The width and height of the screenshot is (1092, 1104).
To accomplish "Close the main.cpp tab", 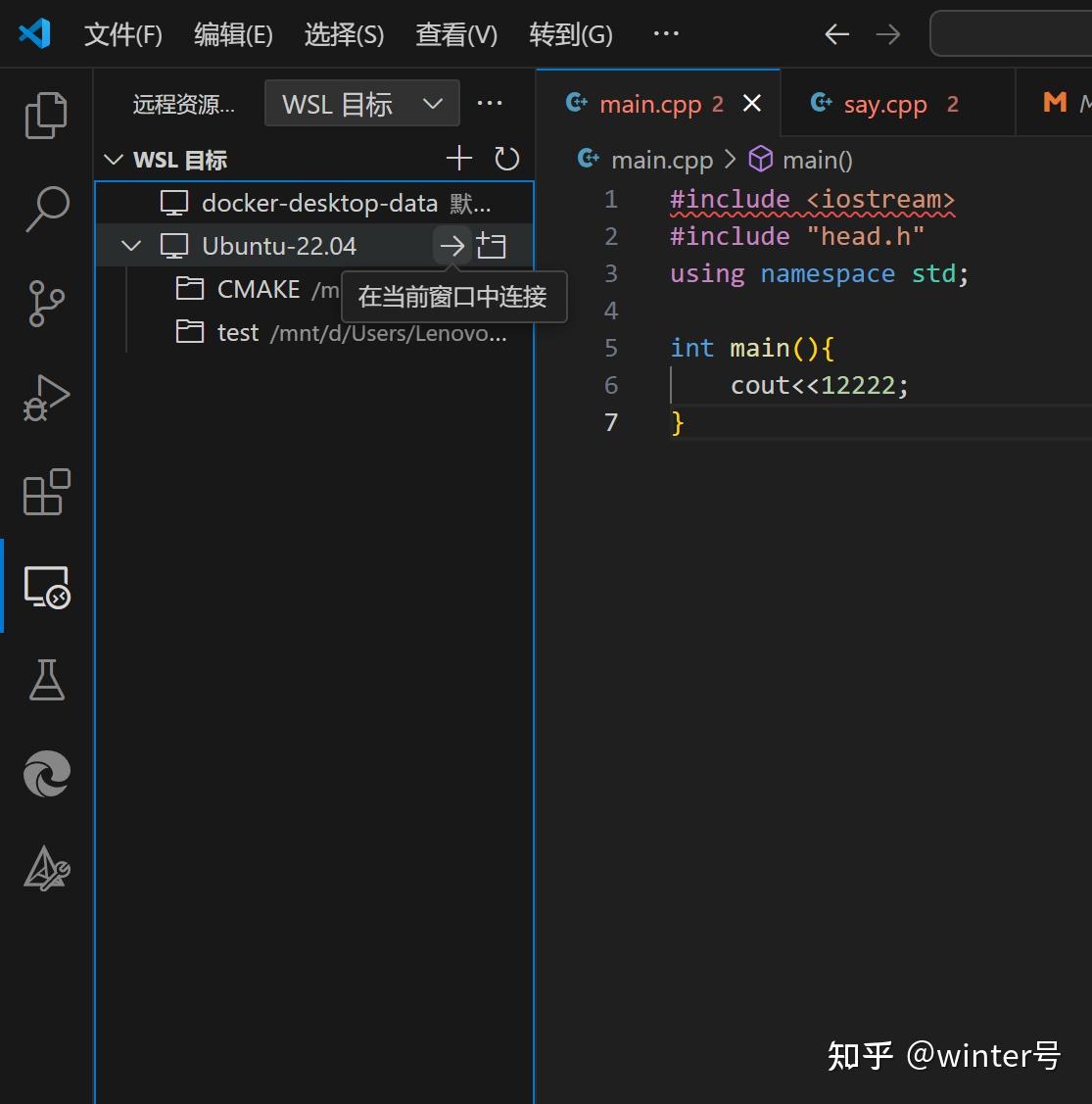I will 752,104.
